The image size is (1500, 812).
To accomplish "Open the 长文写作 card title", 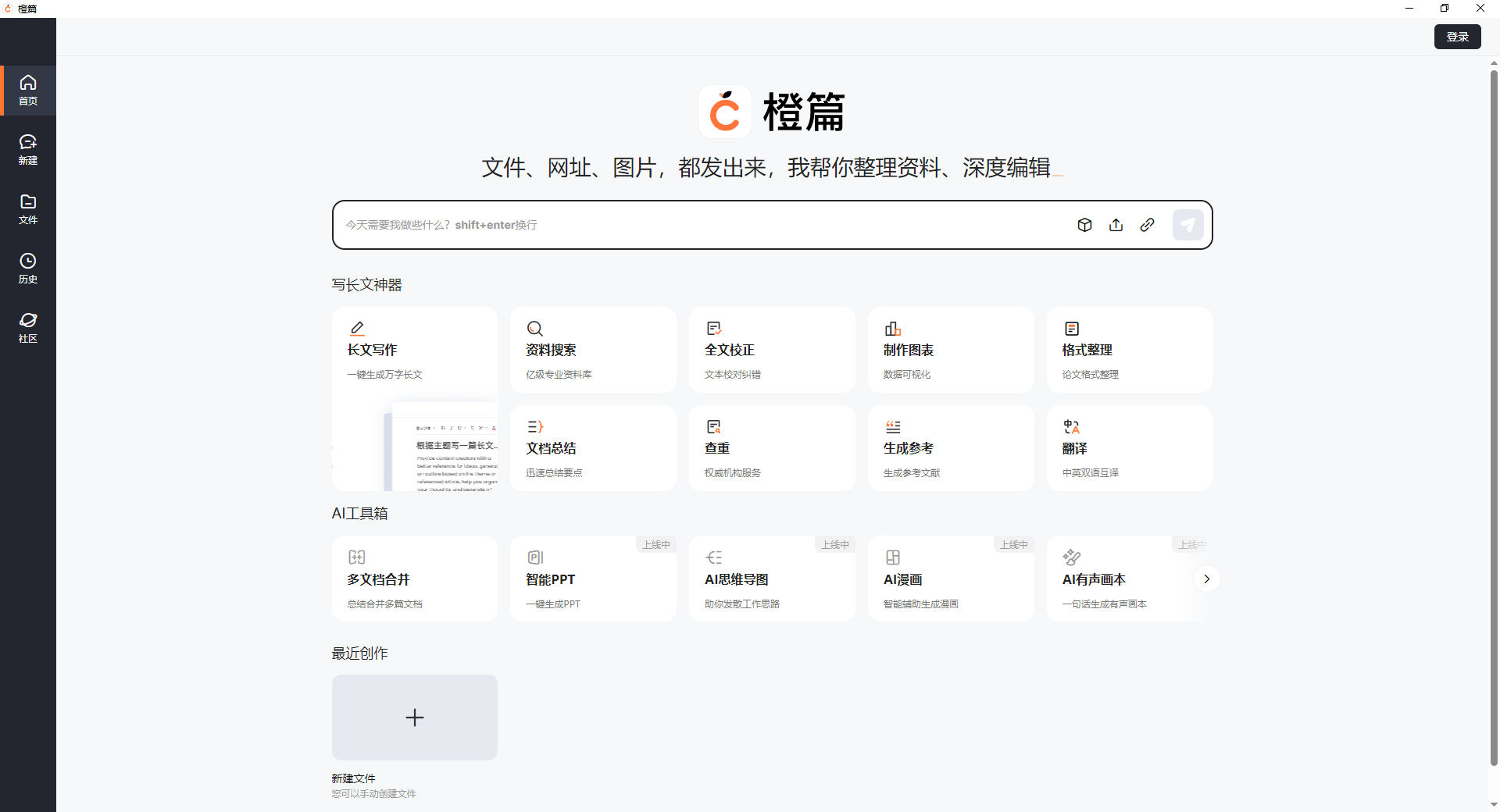I will [x=373, y=350].
